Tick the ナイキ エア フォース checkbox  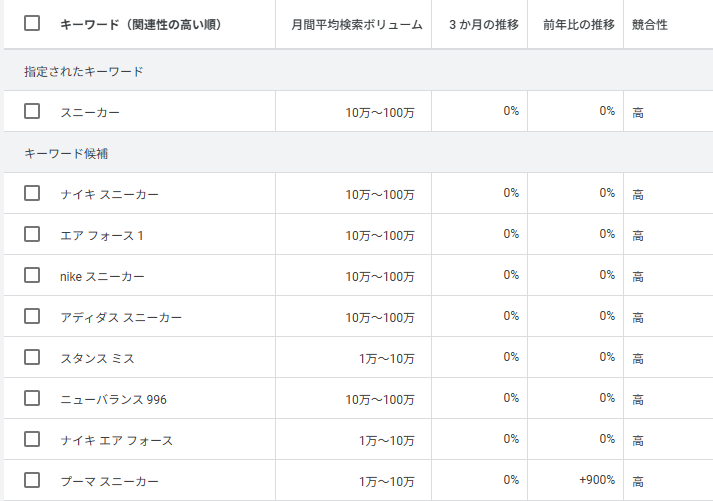tap(32, 439)
